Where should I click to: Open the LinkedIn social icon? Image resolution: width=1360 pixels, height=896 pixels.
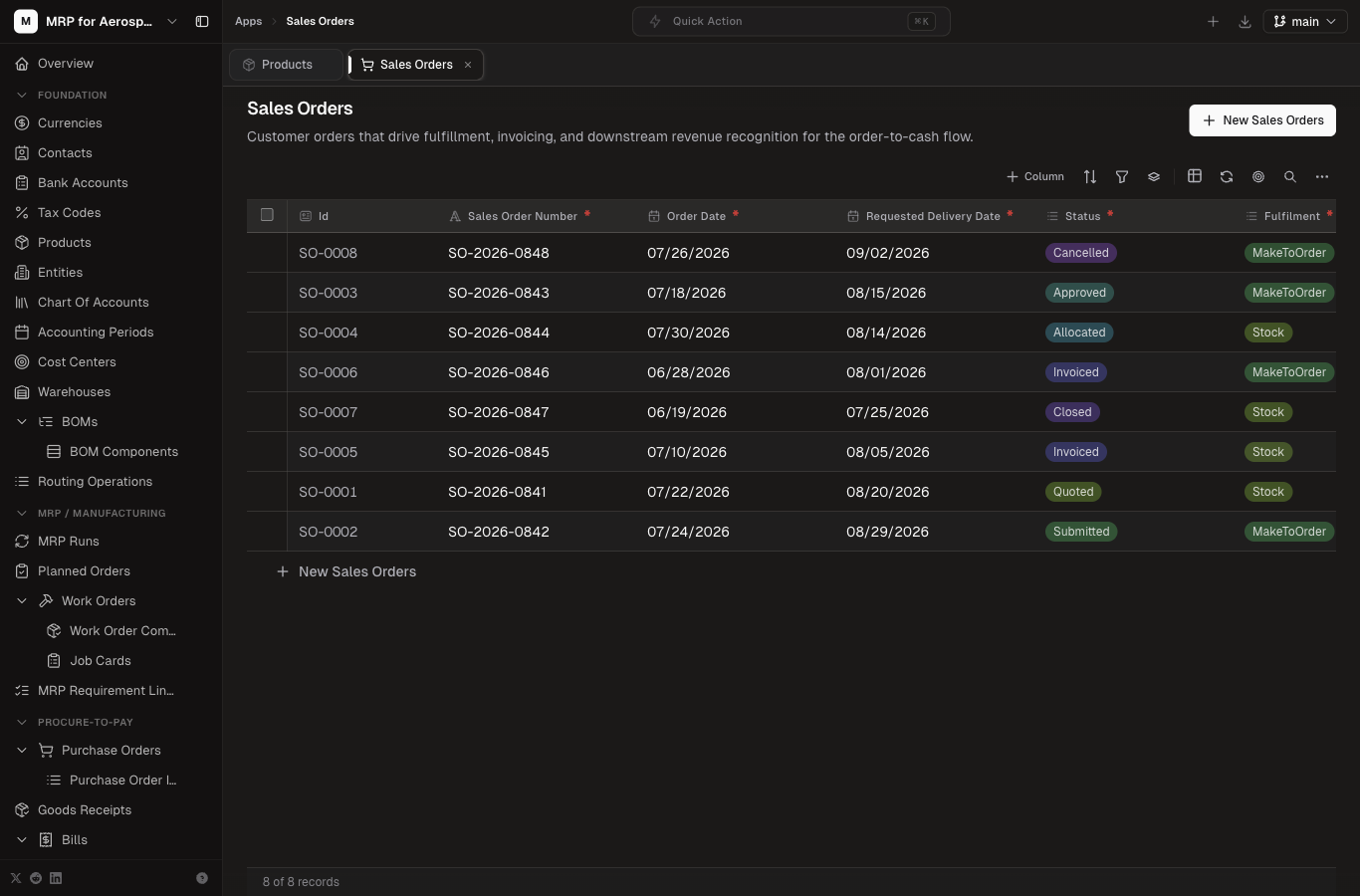[x=56, y=878]
